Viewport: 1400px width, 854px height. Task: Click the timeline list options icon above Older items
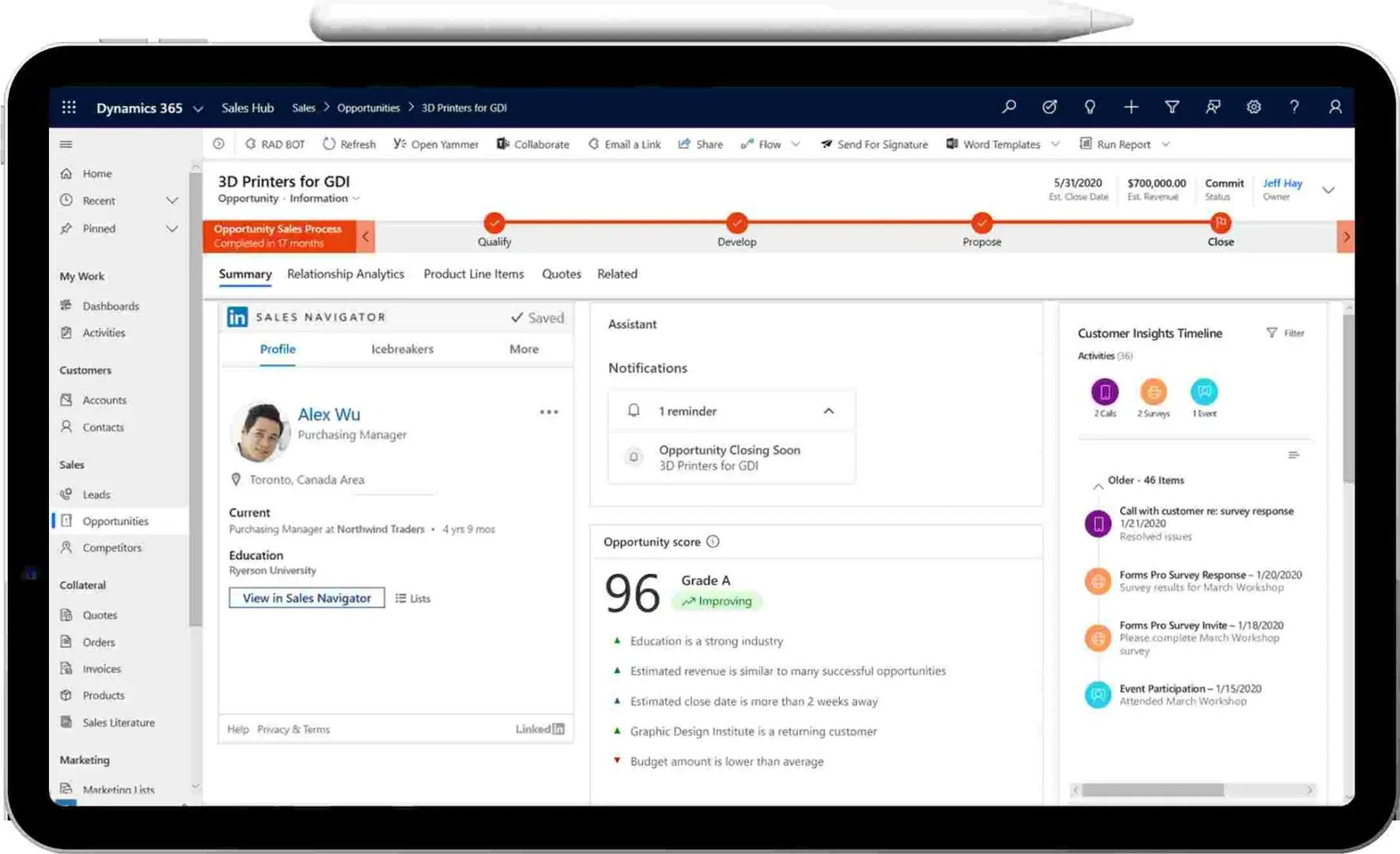click(x=1293, y=455)
